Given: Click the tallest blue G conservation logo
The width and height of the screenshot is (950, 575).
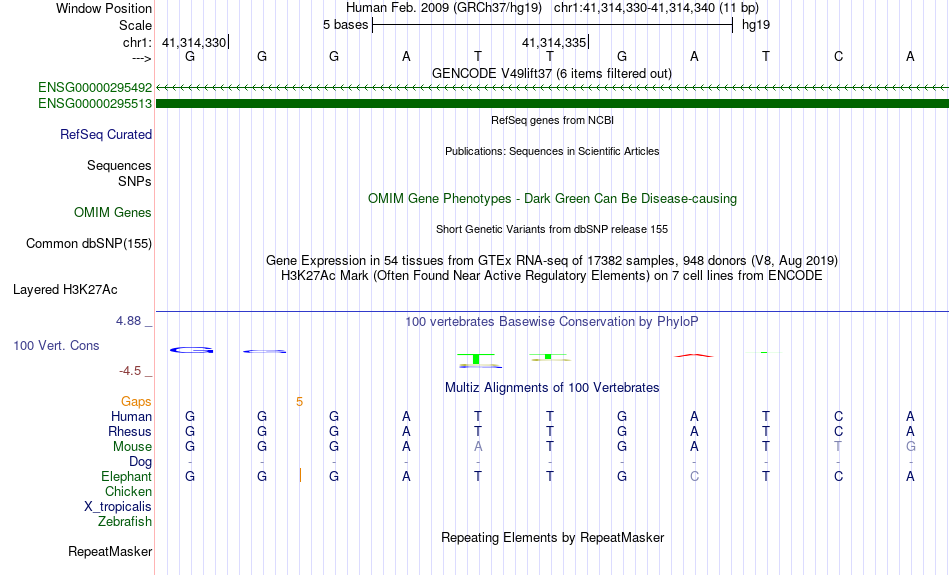Looking at the screenshot, I should point(191,350).
